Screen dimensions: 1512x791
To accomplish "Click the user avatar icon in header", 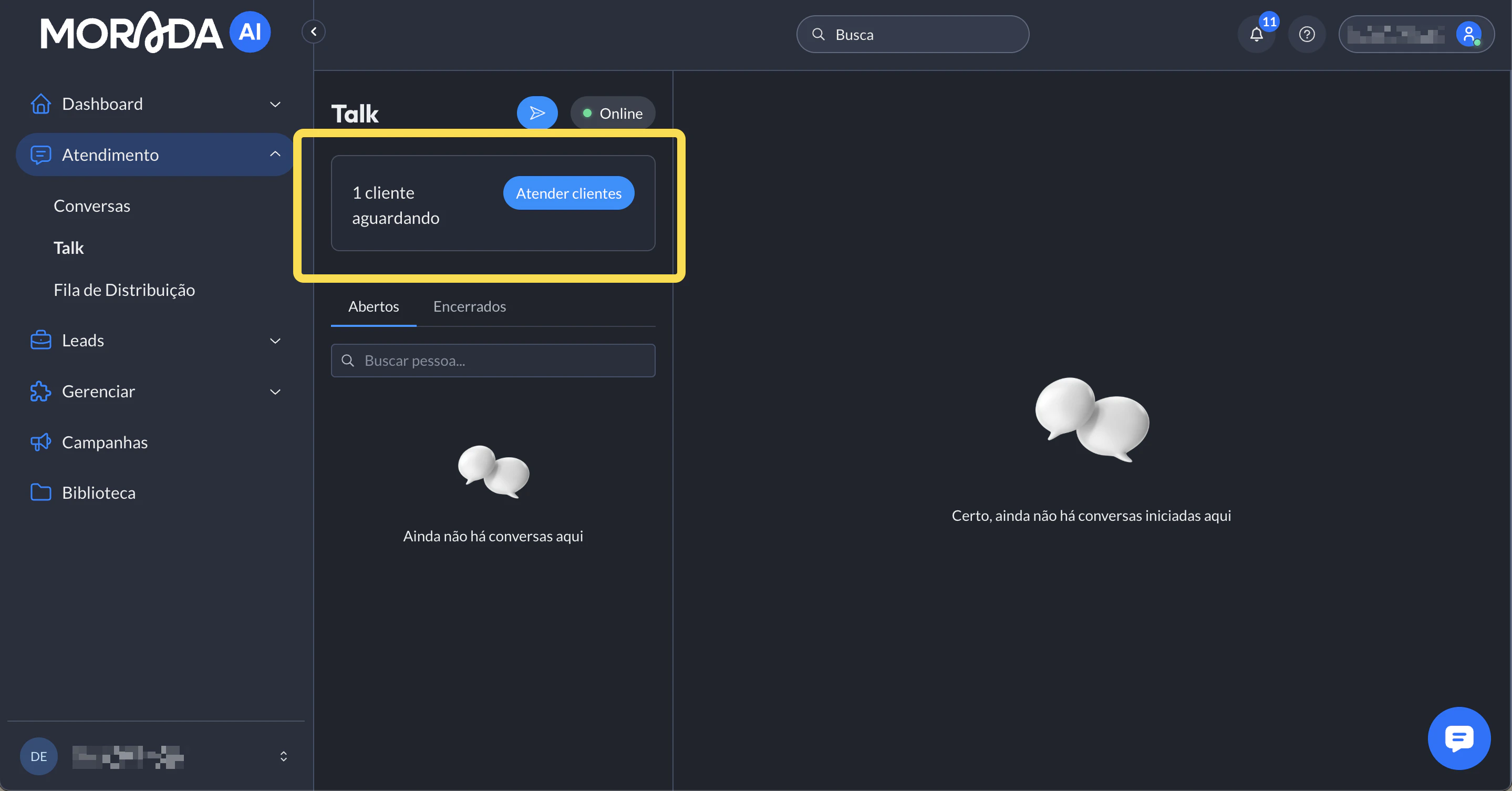I will tap(1468, 35).
